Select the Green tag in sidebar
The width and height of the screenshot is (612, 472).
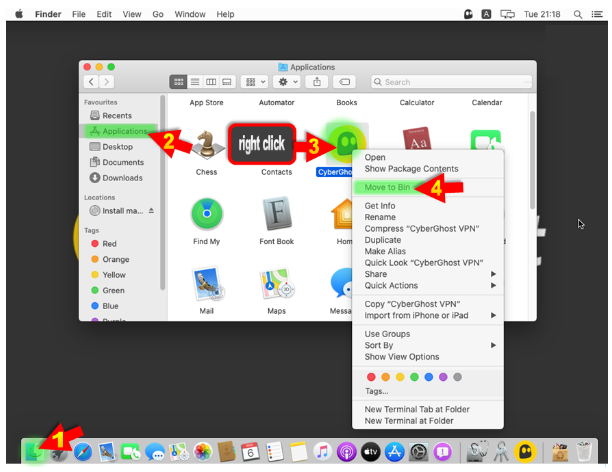point(108,290)
